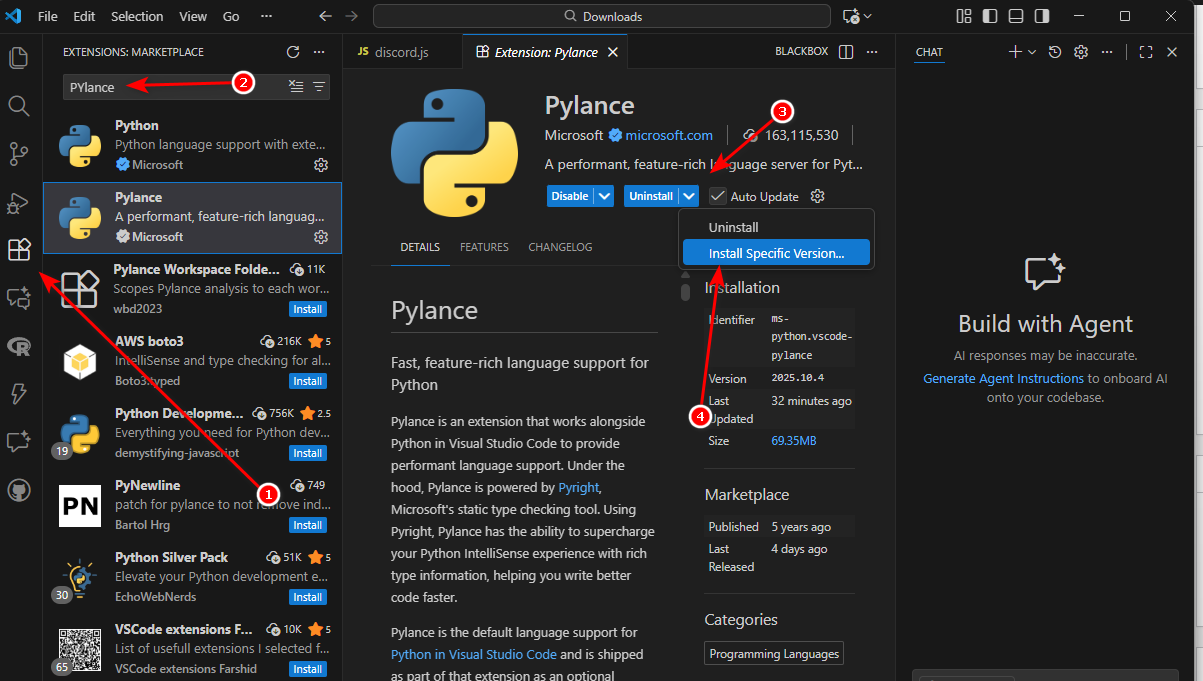Open the Explorer view in activity bar
Image resolution: width=1203 pixels, height=681 pixels.
tap(18, 57)
